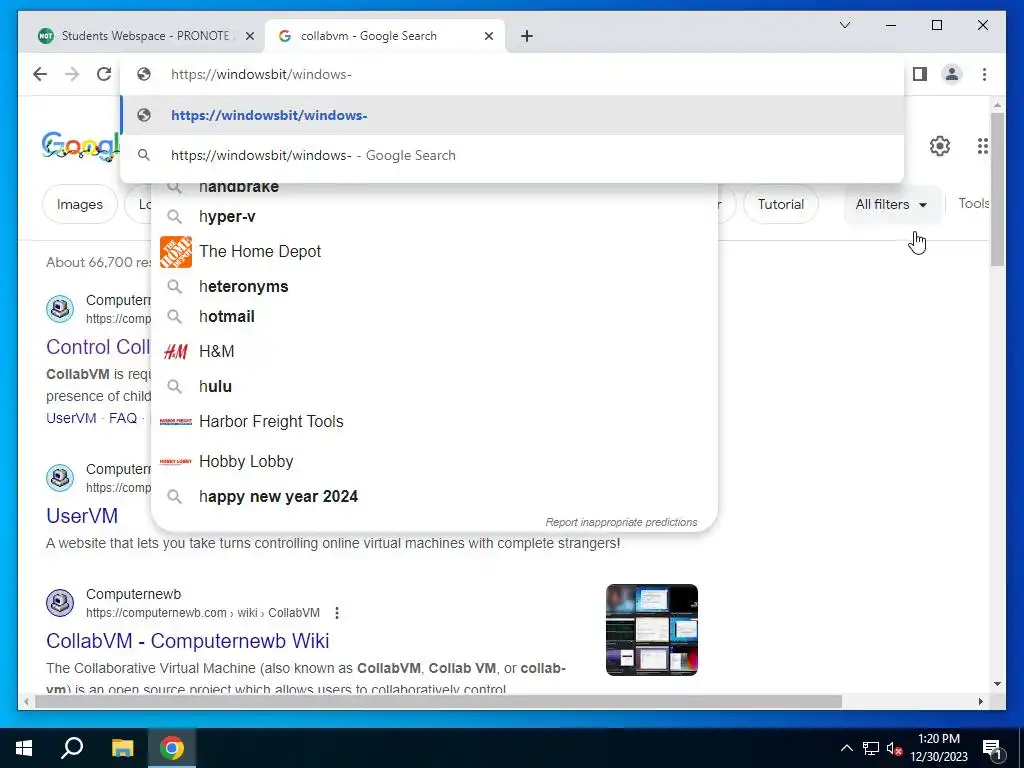Click the muted volume tray icon

tap(893, 748)
